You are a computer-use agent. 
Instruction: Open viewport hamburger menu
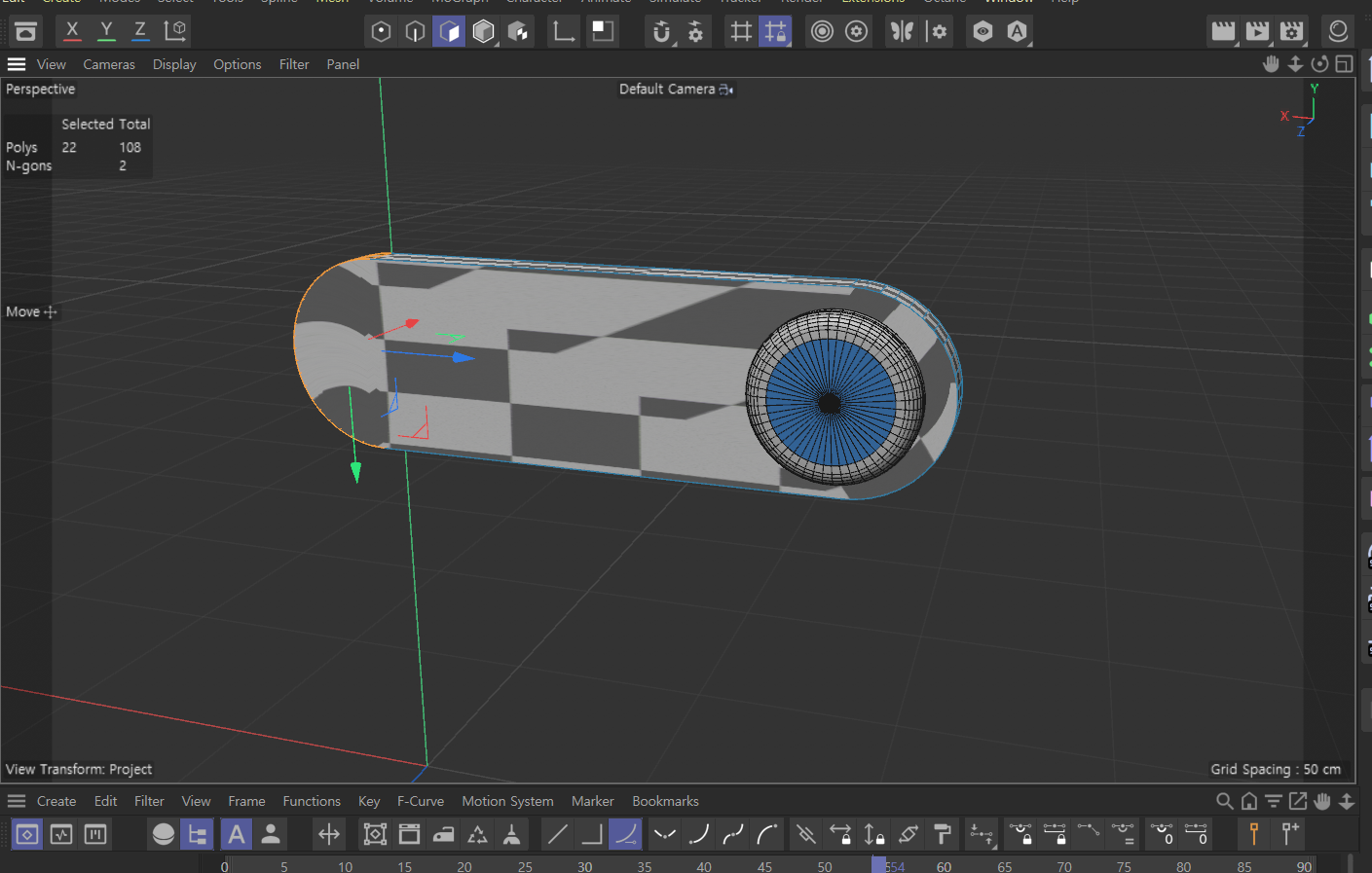pyautogui.click(x=17, y=64)
